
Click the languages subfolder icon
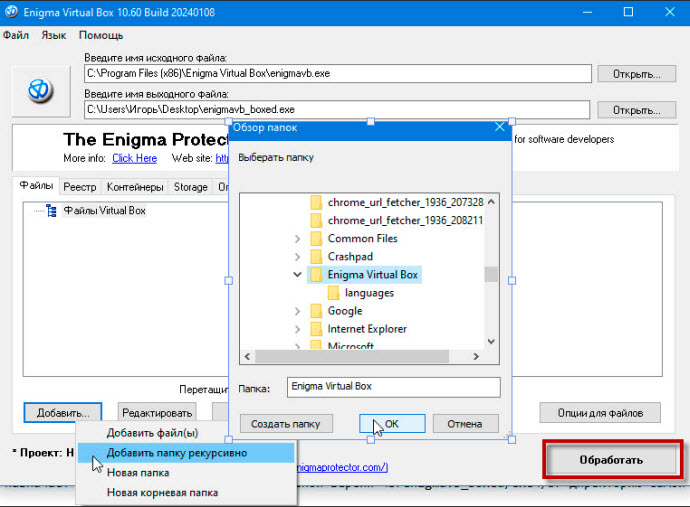(x=334, y=293)
